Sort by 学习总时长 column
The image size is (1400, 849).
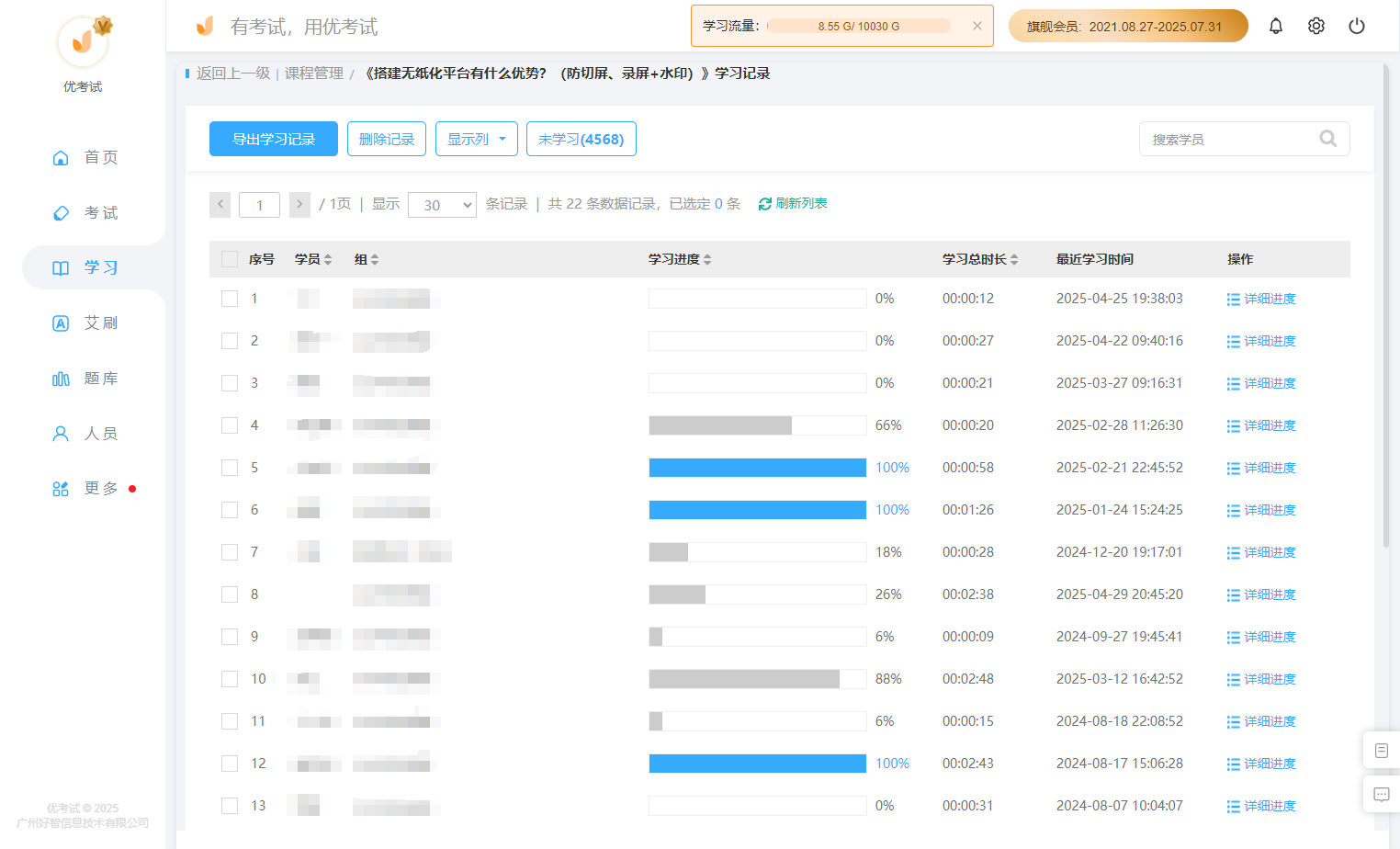980,259
